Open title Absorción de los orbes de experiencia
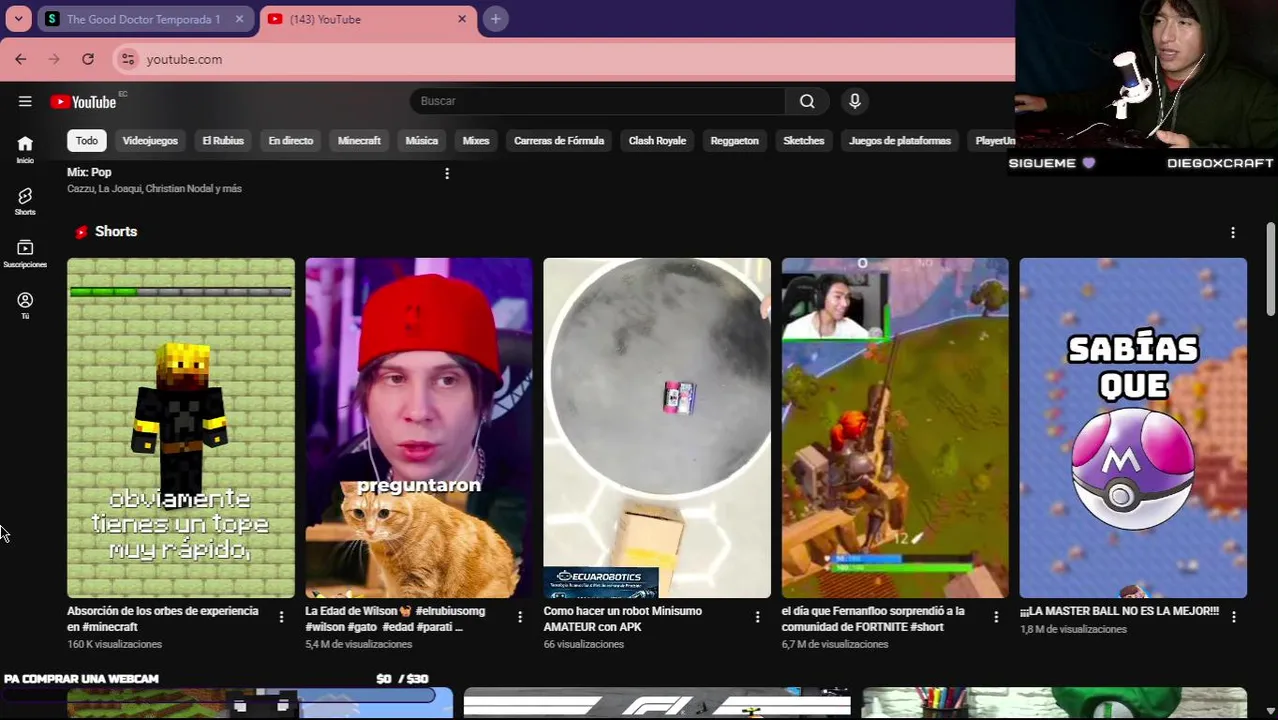 tap(163, 619)
